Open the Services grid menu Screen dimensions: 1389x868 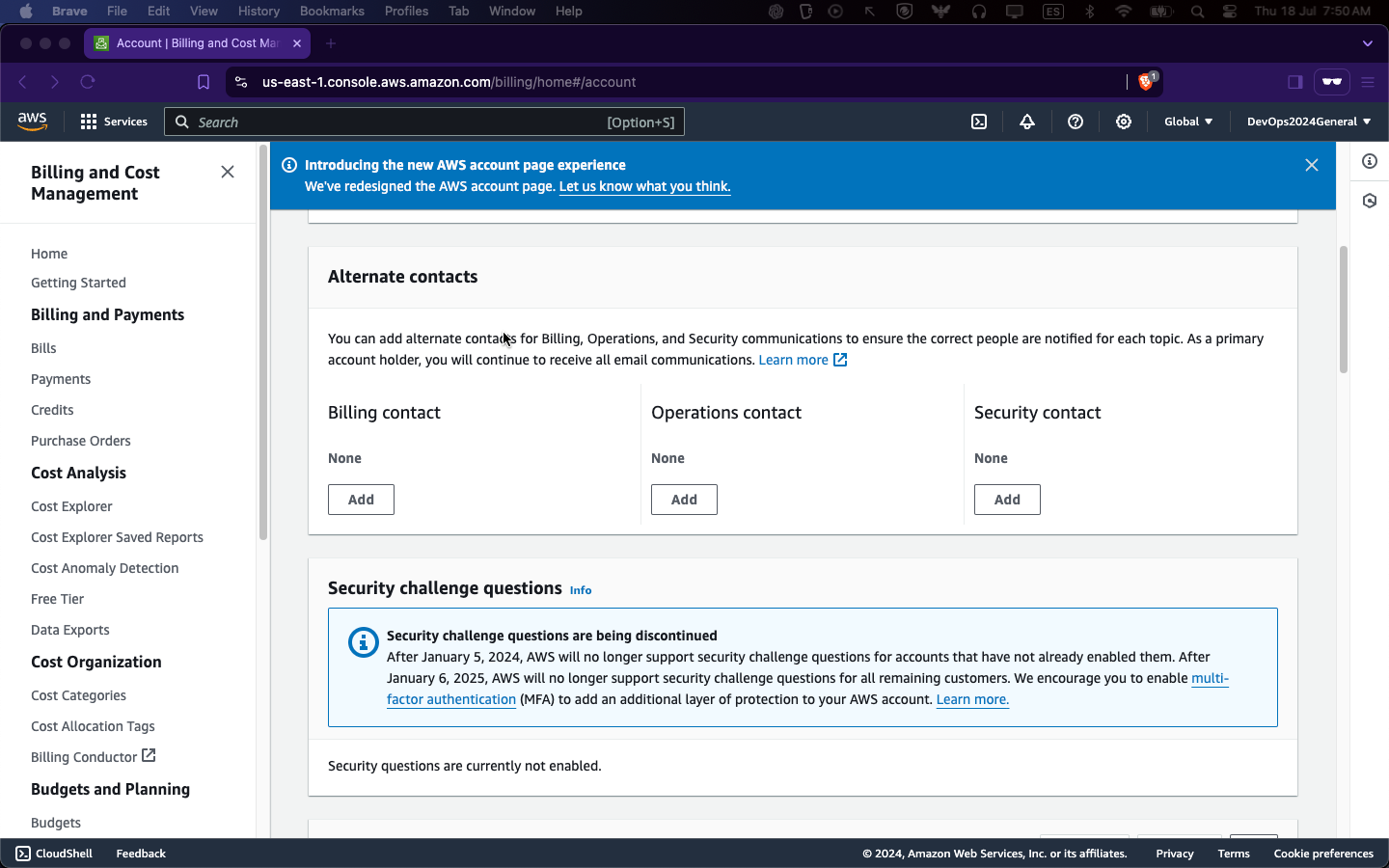[x=114, y=122]
